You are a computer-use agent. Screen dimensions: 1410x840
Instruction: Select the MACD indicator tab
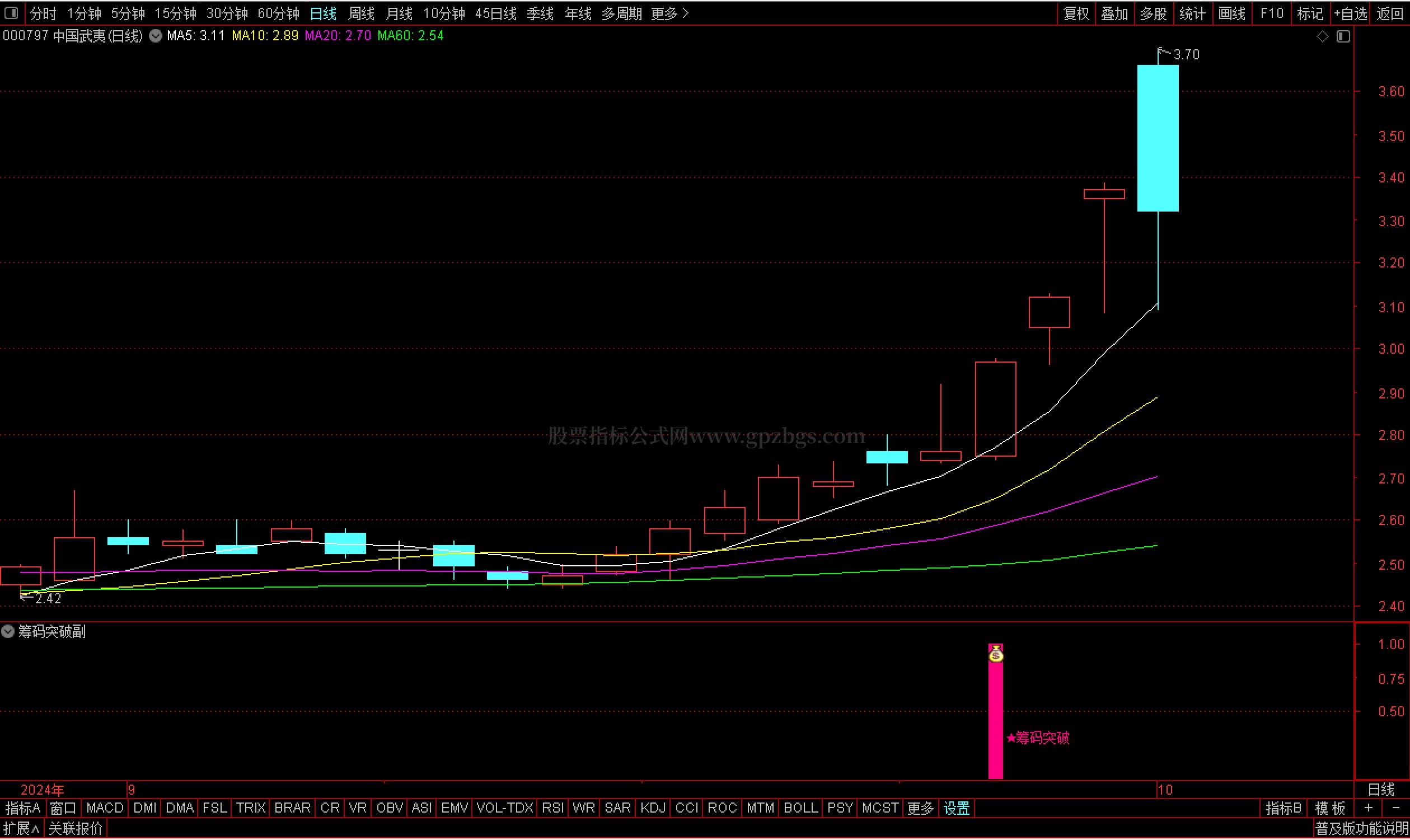(x=105, y=808)
